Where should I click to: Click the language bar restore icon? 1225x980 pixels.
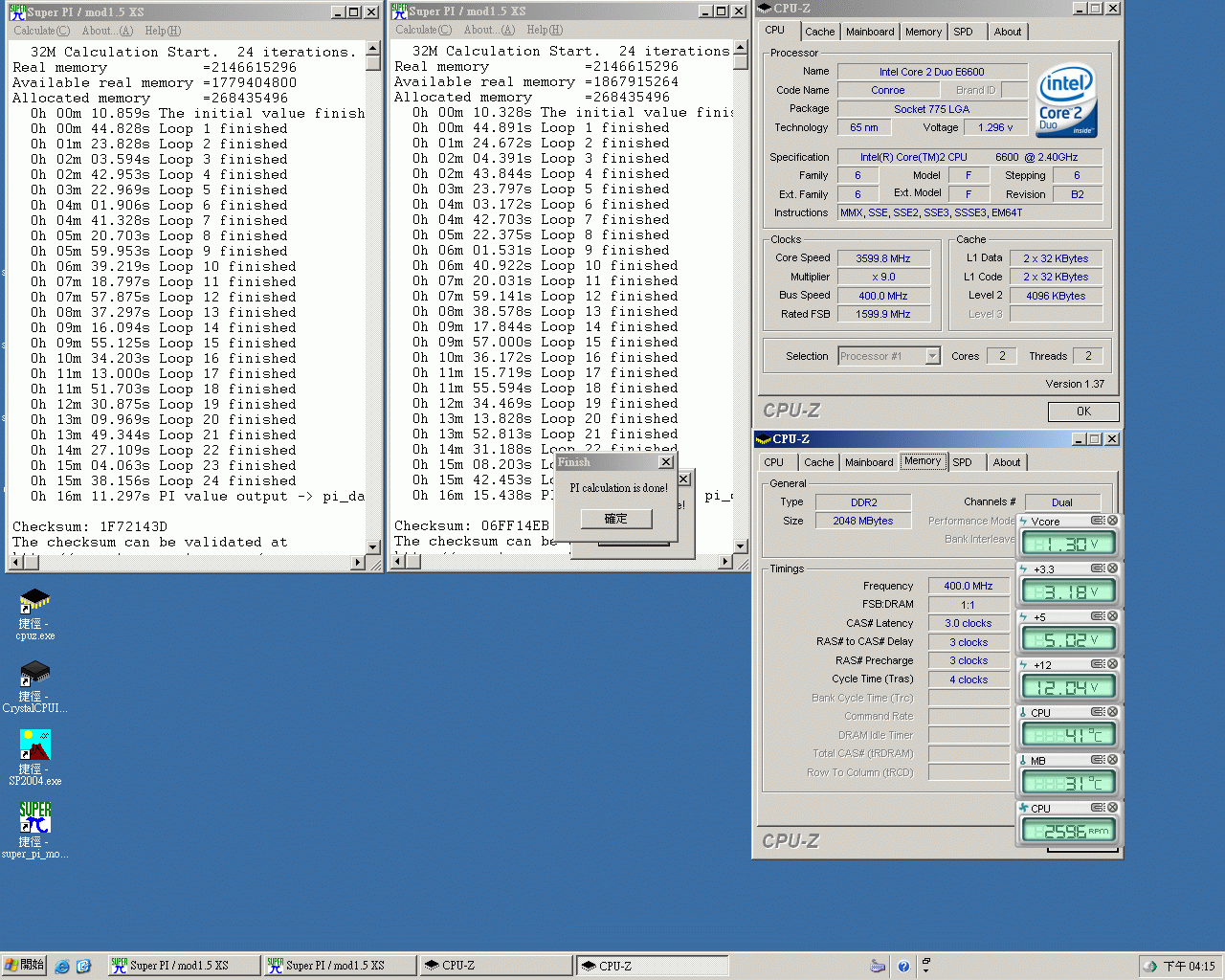pyautogui.click(x=925, y=961)
